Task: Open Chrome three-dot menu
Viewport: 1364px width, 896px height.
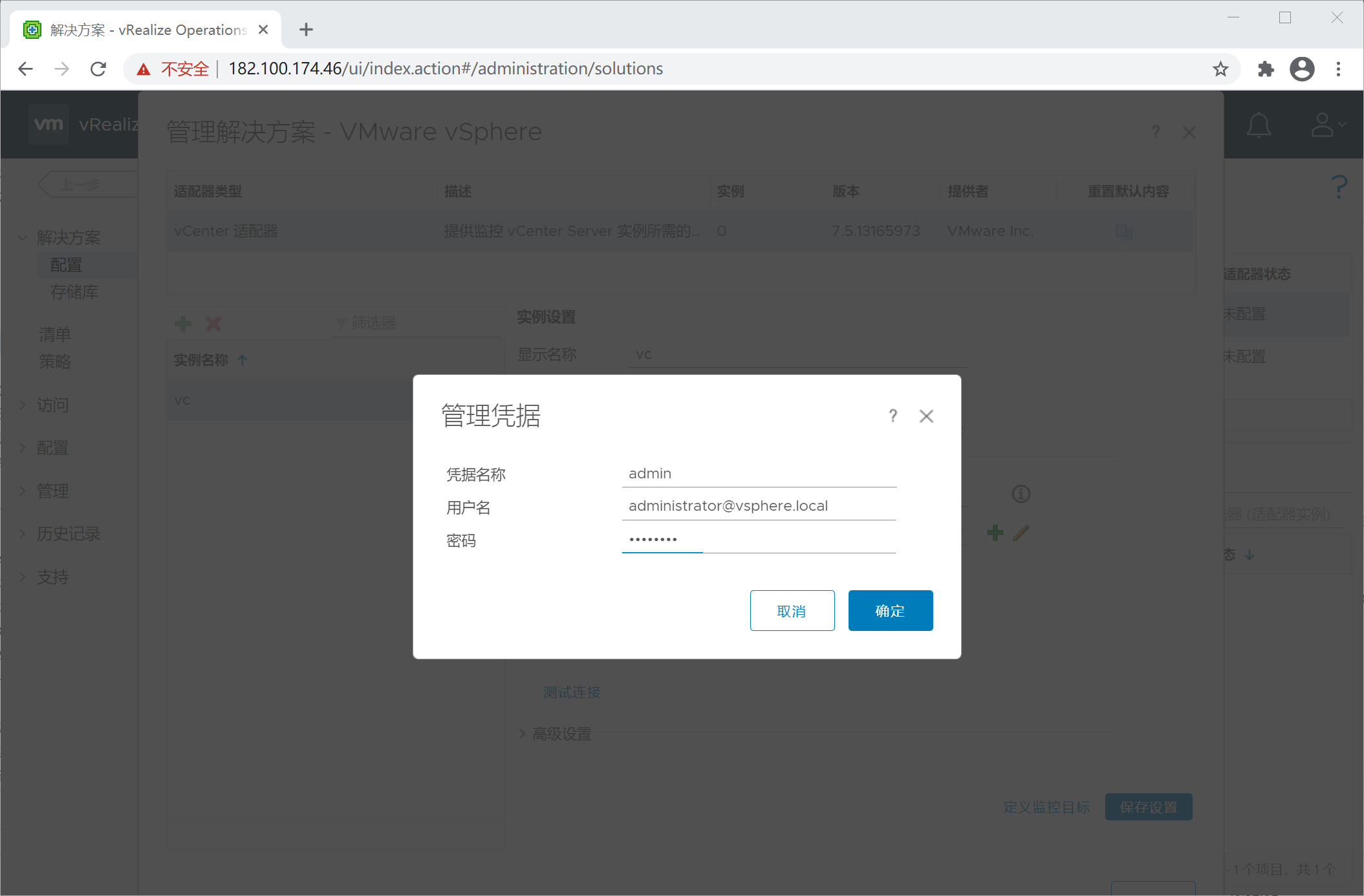Action: pos(1338,69)
